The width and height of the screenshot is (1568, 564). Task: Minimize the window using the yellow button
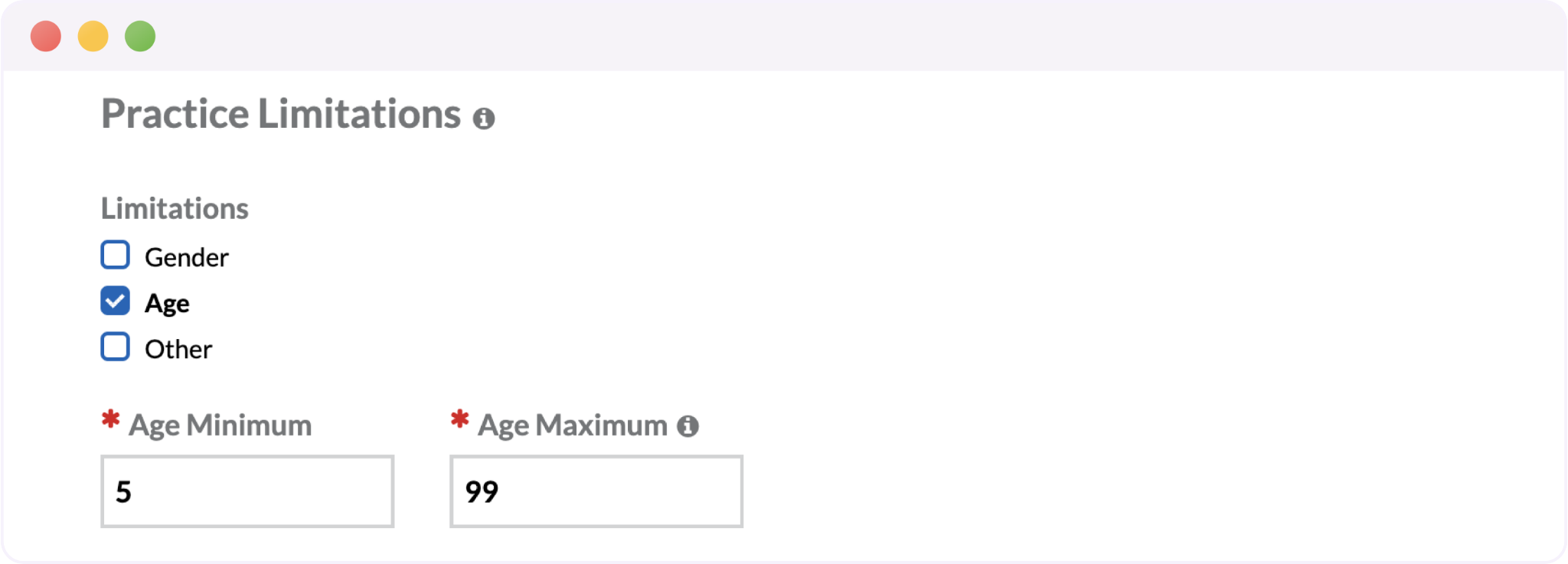tap(93, 36)
